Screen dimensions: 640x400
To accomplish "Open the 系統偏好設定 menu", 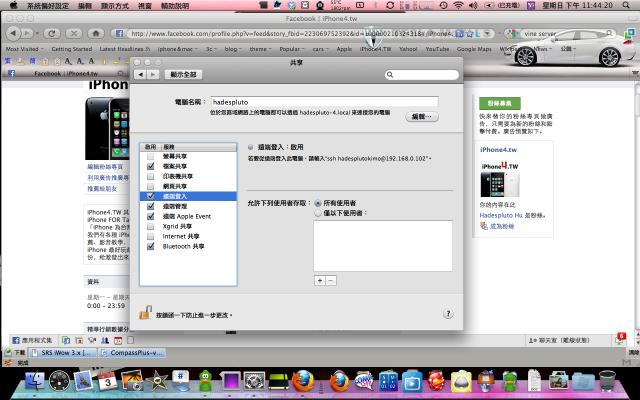I will pyautogui.click(x=48, y=6).
